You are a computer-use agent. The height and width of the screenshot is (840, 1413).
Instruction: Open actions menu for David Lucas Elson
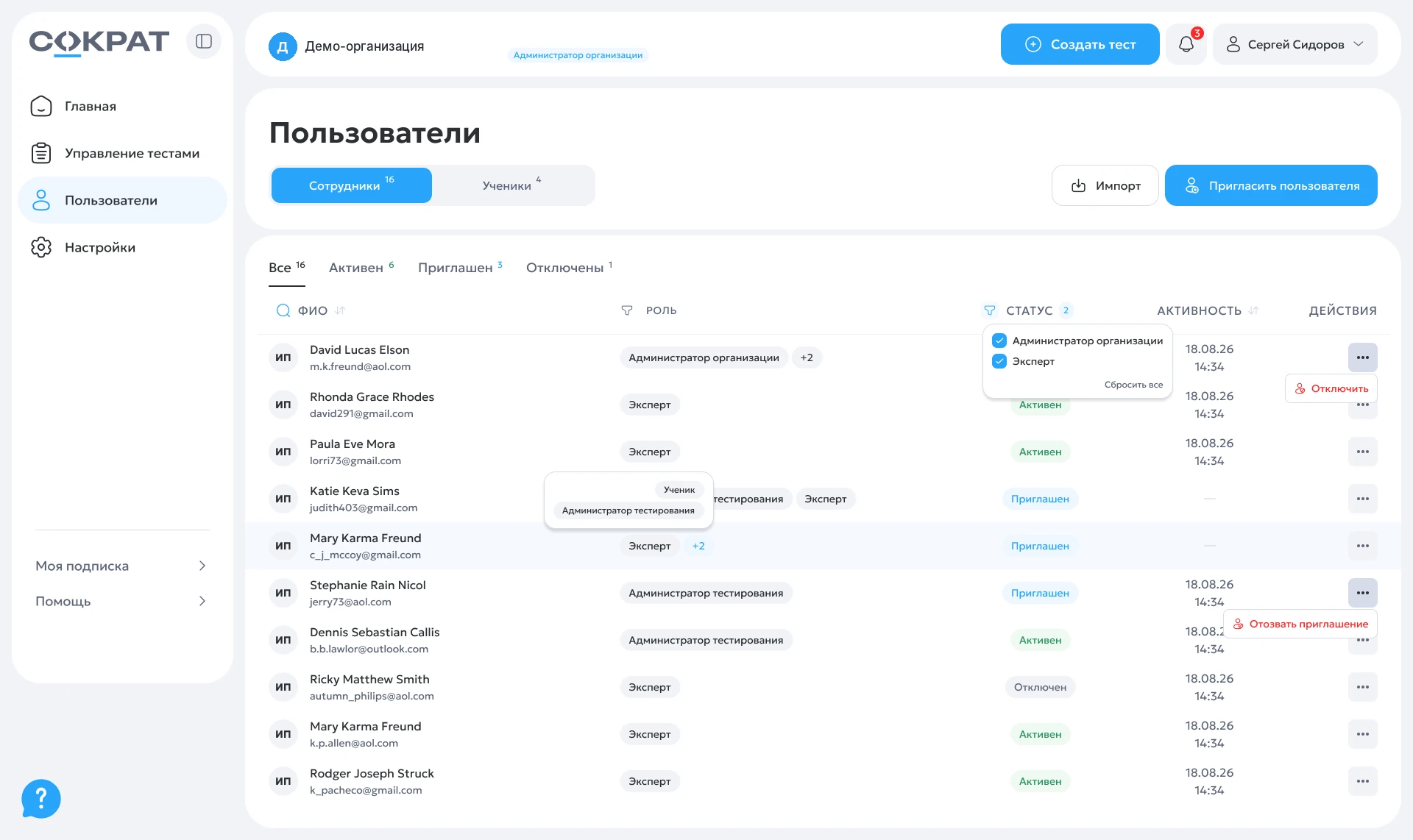tap(1363, 357)
